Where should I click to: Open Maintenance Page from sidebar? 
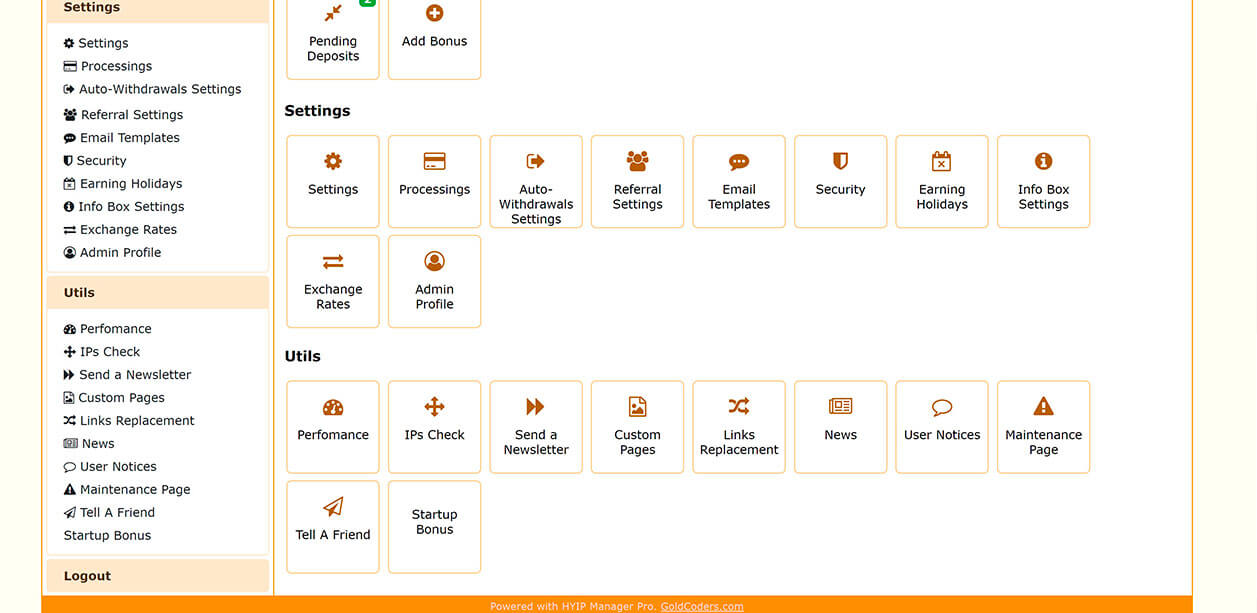coord(127,490)
